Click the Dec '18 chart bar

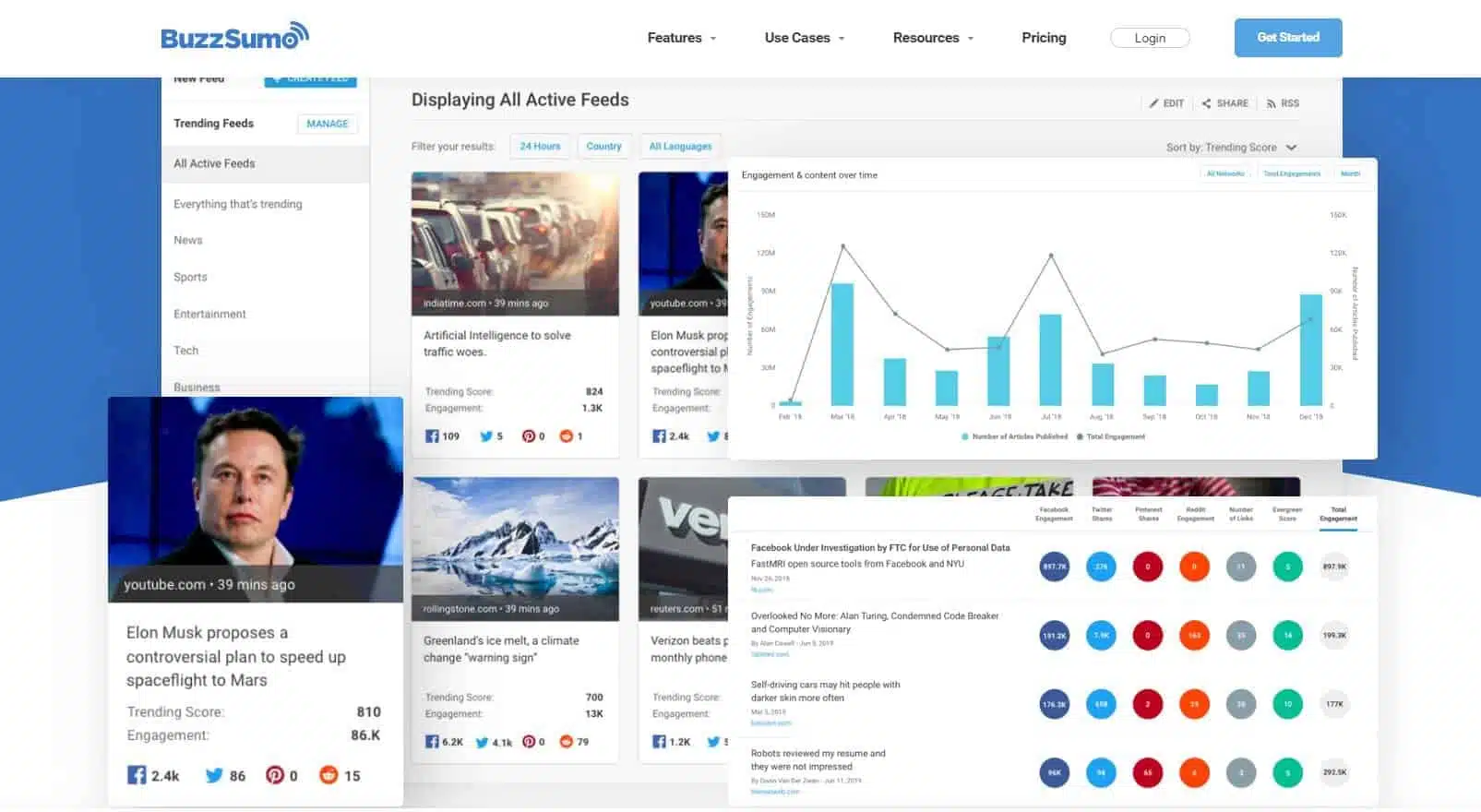tap(1310, 350)
